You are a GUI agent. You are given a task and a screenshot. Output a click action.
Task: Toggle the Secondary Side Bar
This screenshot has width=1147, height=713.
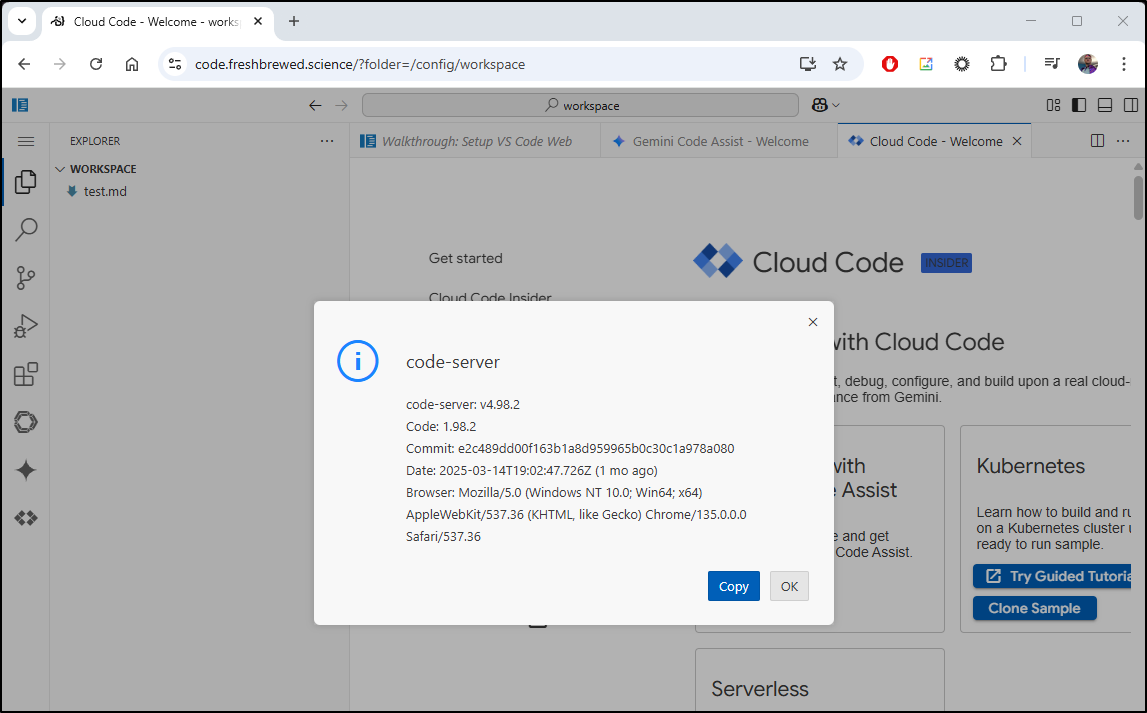click(x=1131, y=105)
